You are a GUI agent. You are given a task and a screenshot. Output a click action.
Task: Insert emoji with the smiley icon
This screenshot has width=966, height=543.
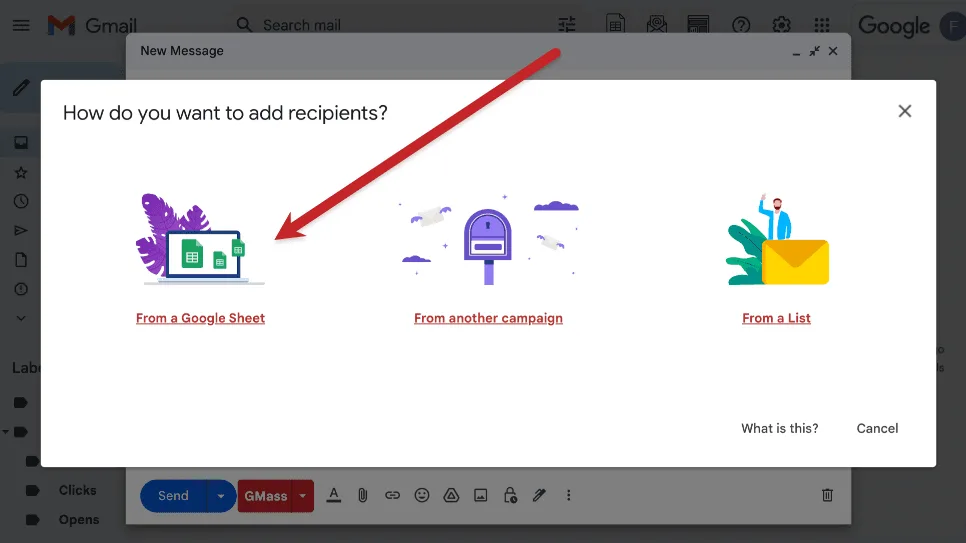tap(422, 495)
